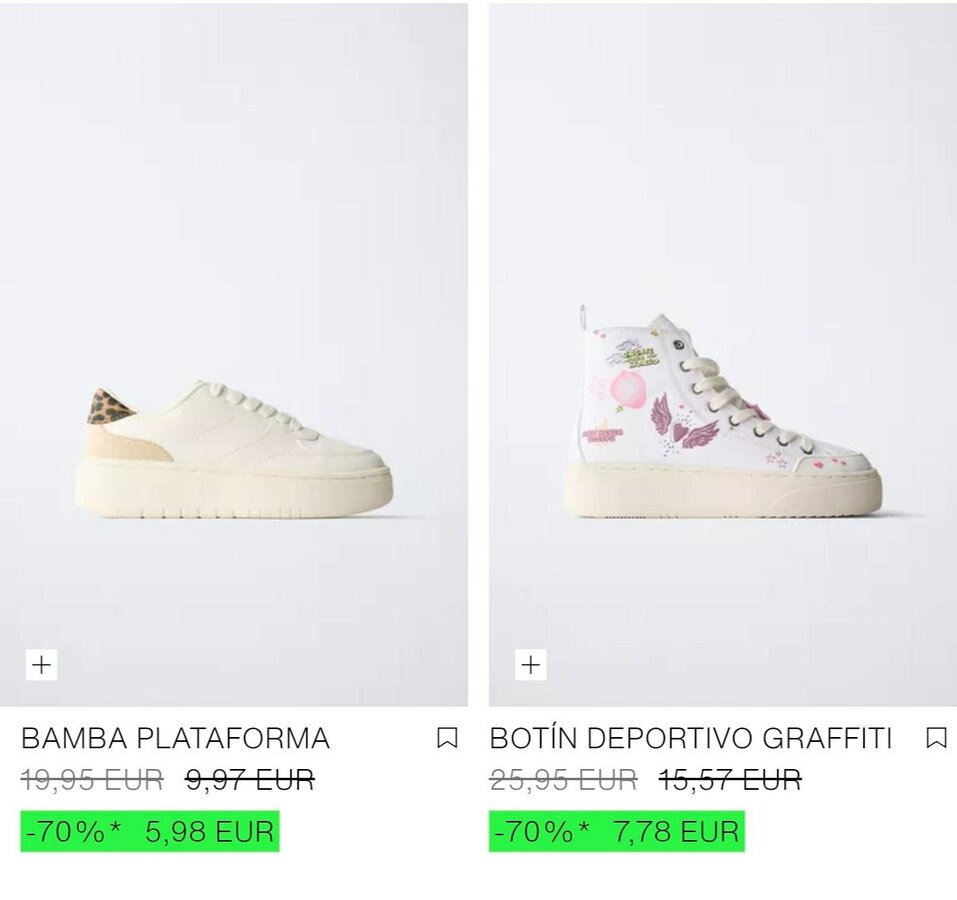Click the crossed-out 15,57 EUR price

pos(730,780)
